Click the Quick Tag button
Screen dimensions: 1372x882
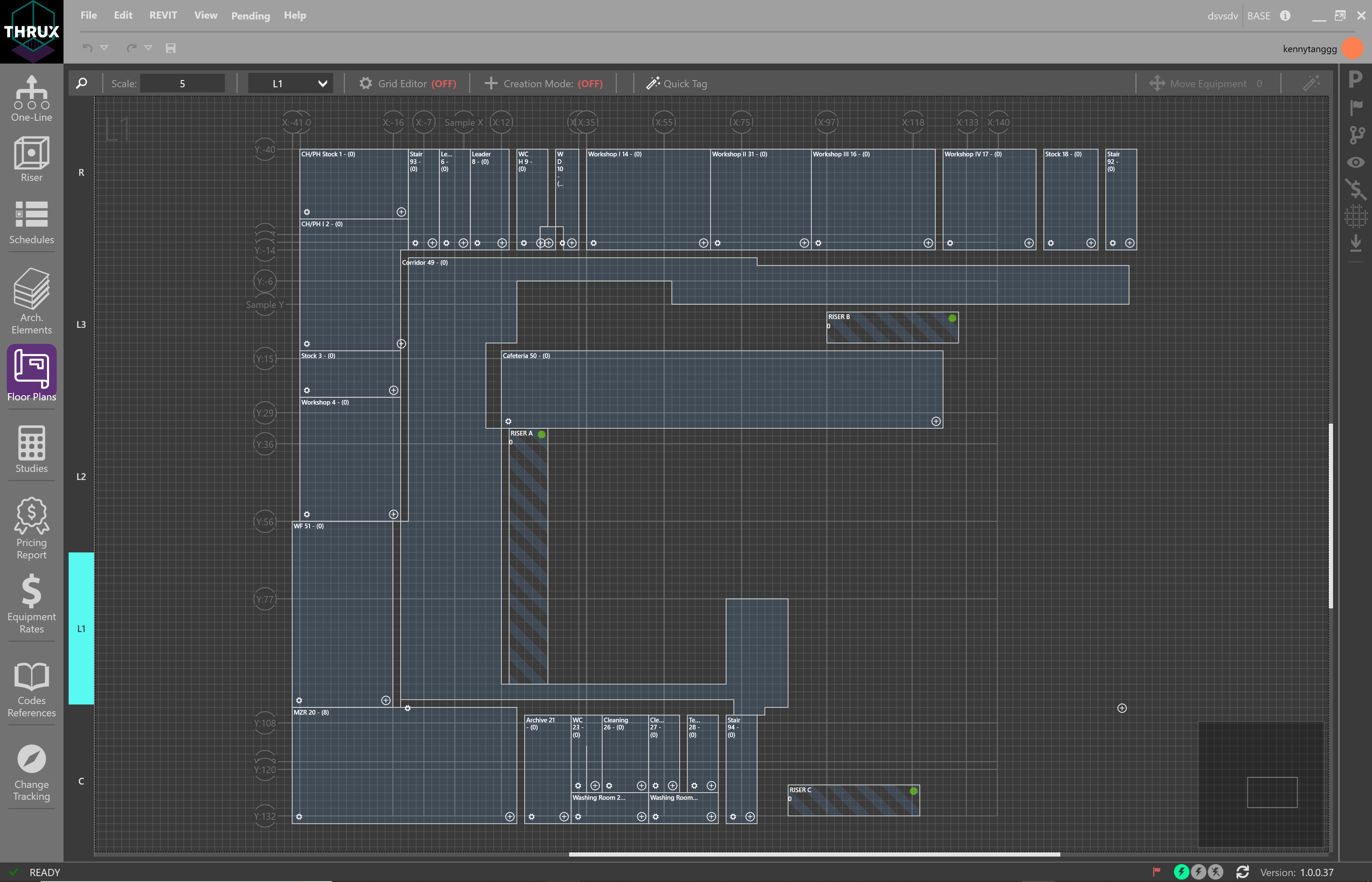[x=677, y=83]
